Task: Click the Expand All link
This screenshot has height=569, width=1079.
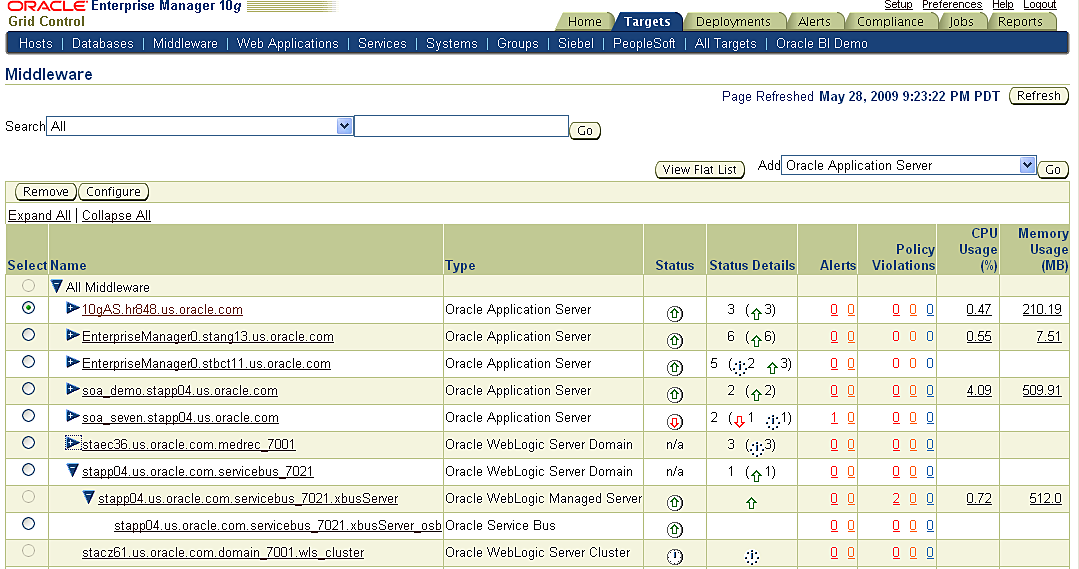Action: click(39, 215)
